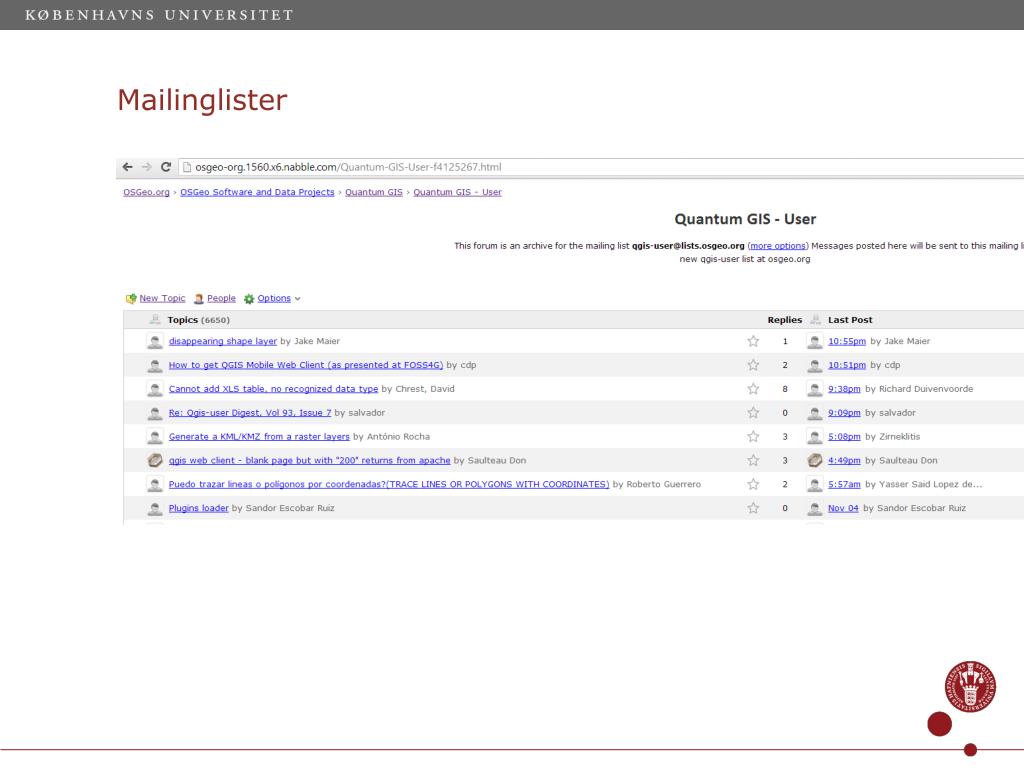
Task: Open topic 'Puedo trazar lineas o poligonos por coordenadas'
Action: point(389,484)
